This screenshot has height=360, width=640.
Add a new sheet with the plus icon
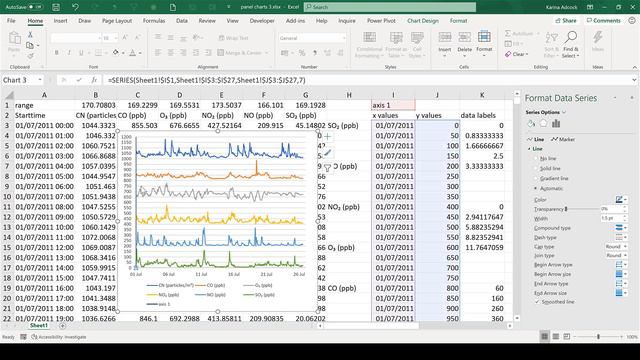[62, 326]
